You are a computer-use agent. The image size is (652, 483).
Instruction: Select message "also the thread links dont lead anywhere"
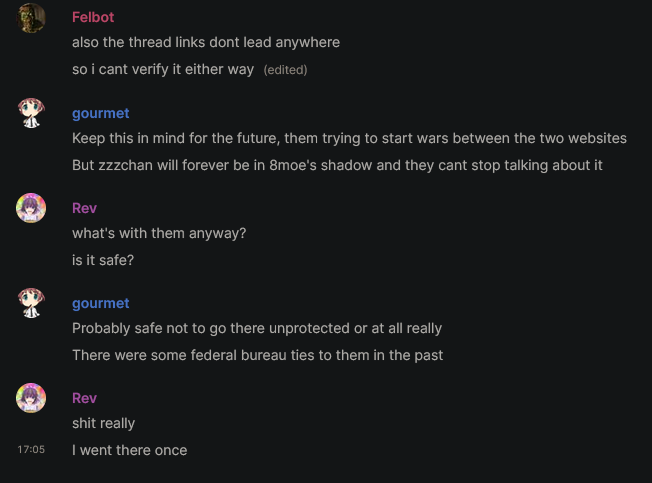click(x=206, y=42)
